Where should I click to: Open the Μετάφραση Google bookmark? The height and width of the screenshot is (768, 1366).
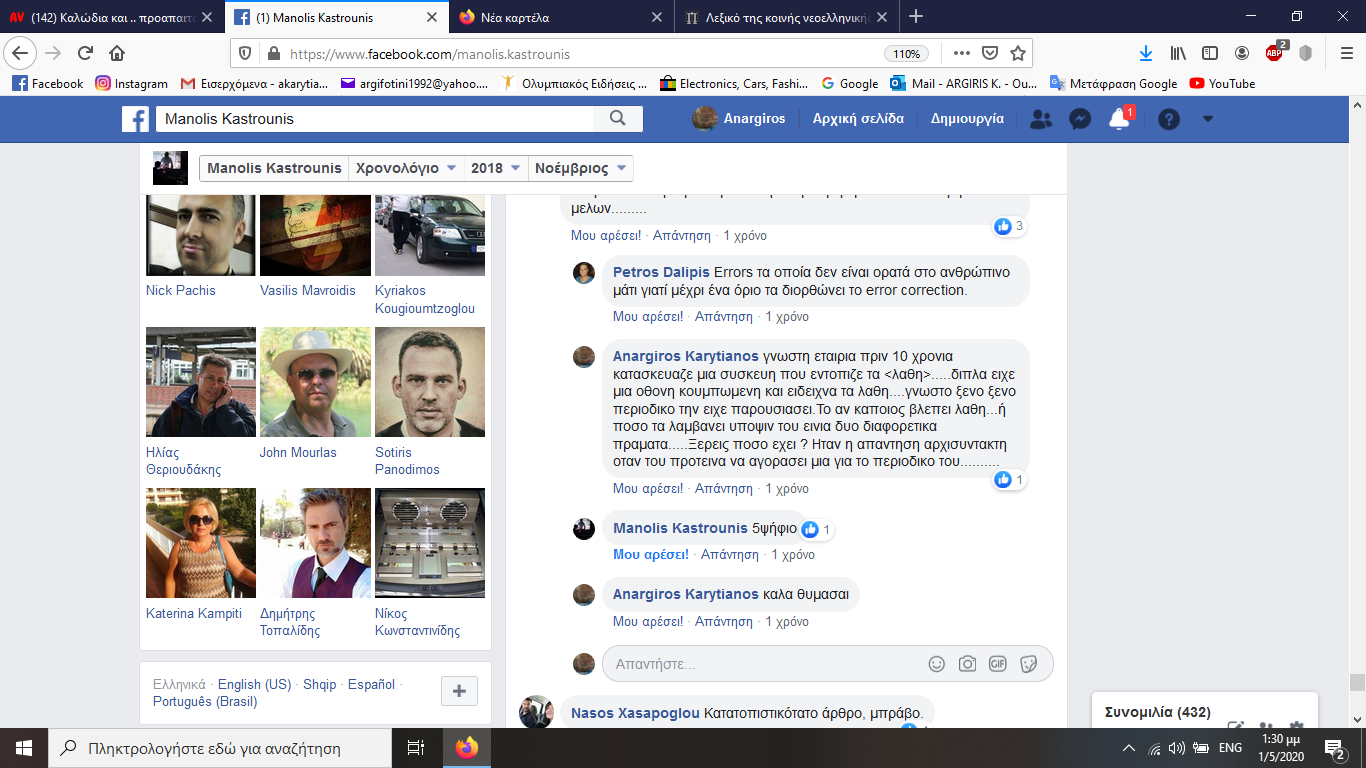point(1113,84)
